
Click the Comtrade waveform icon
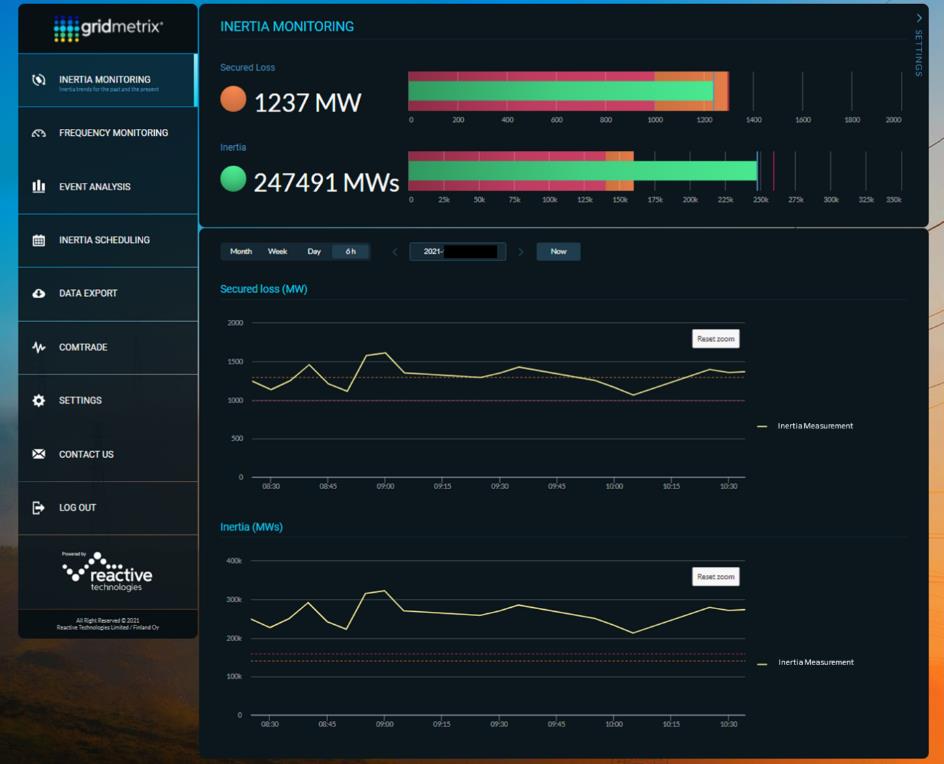point(39,348)
